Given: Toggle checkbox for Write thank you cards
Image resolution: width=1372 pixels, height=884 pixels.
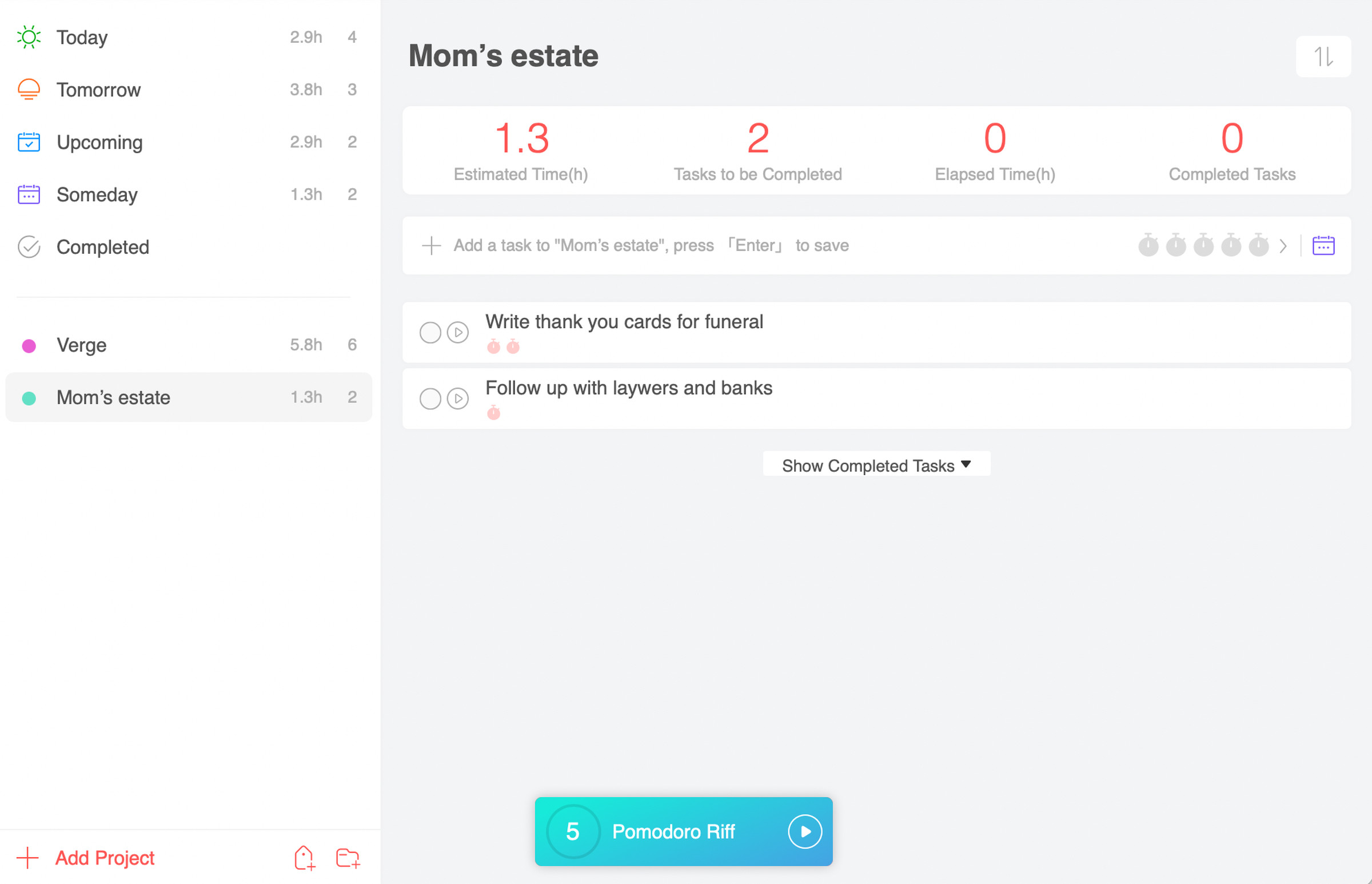Looking at the screenshot, I should pyautogui.click(x=431, y=332).
